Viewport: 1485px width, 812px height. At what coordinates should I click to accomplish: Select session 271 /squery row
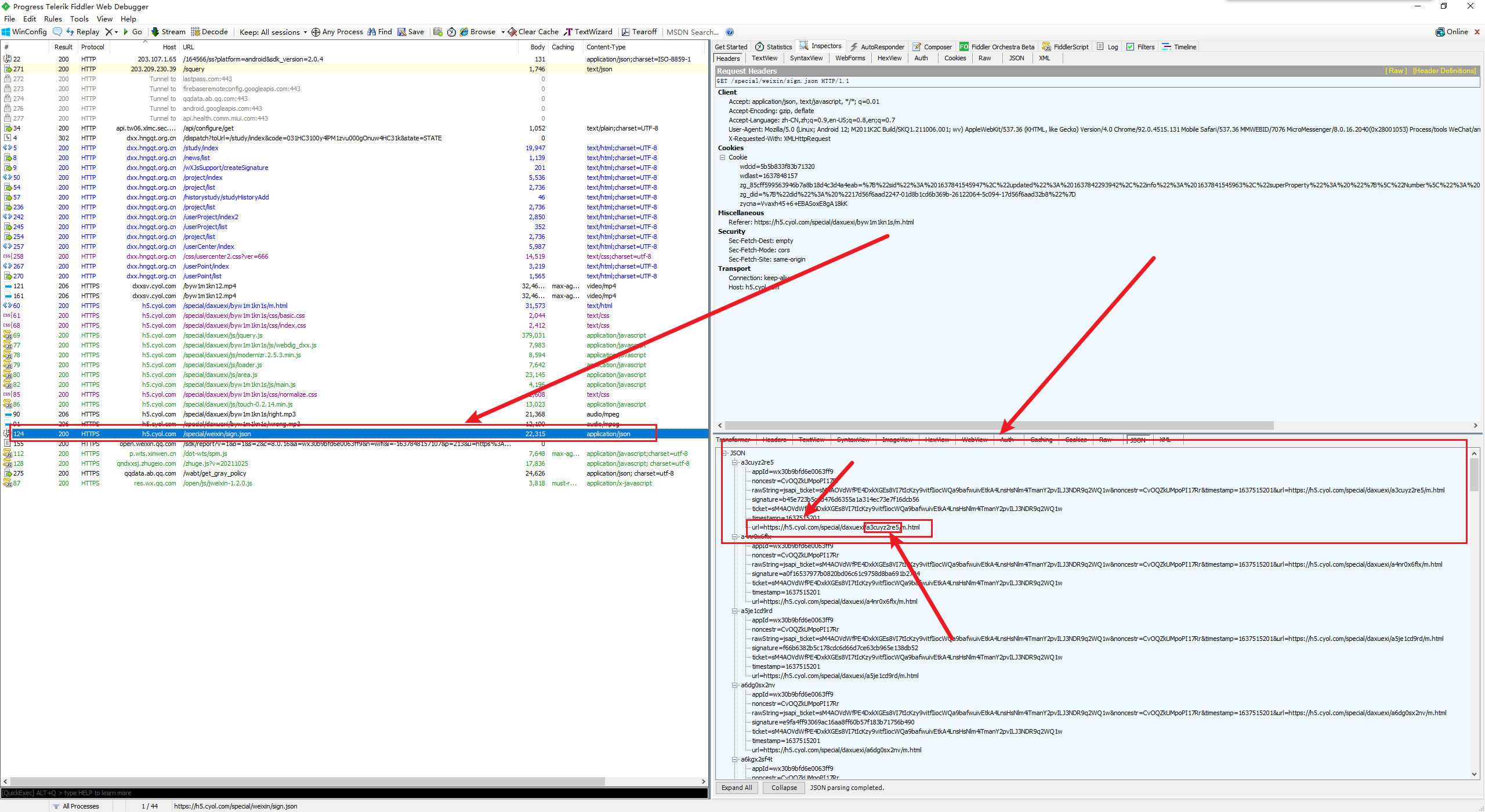tap(354, 69)
